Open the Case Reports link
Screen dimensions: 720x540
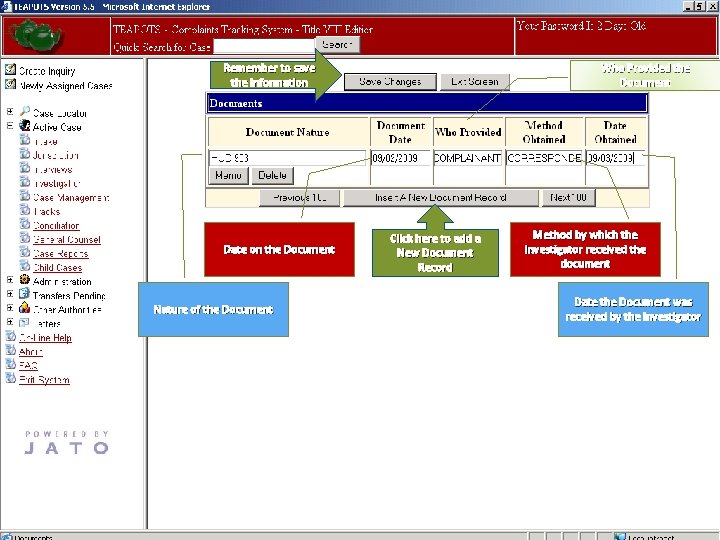[61, 253]
